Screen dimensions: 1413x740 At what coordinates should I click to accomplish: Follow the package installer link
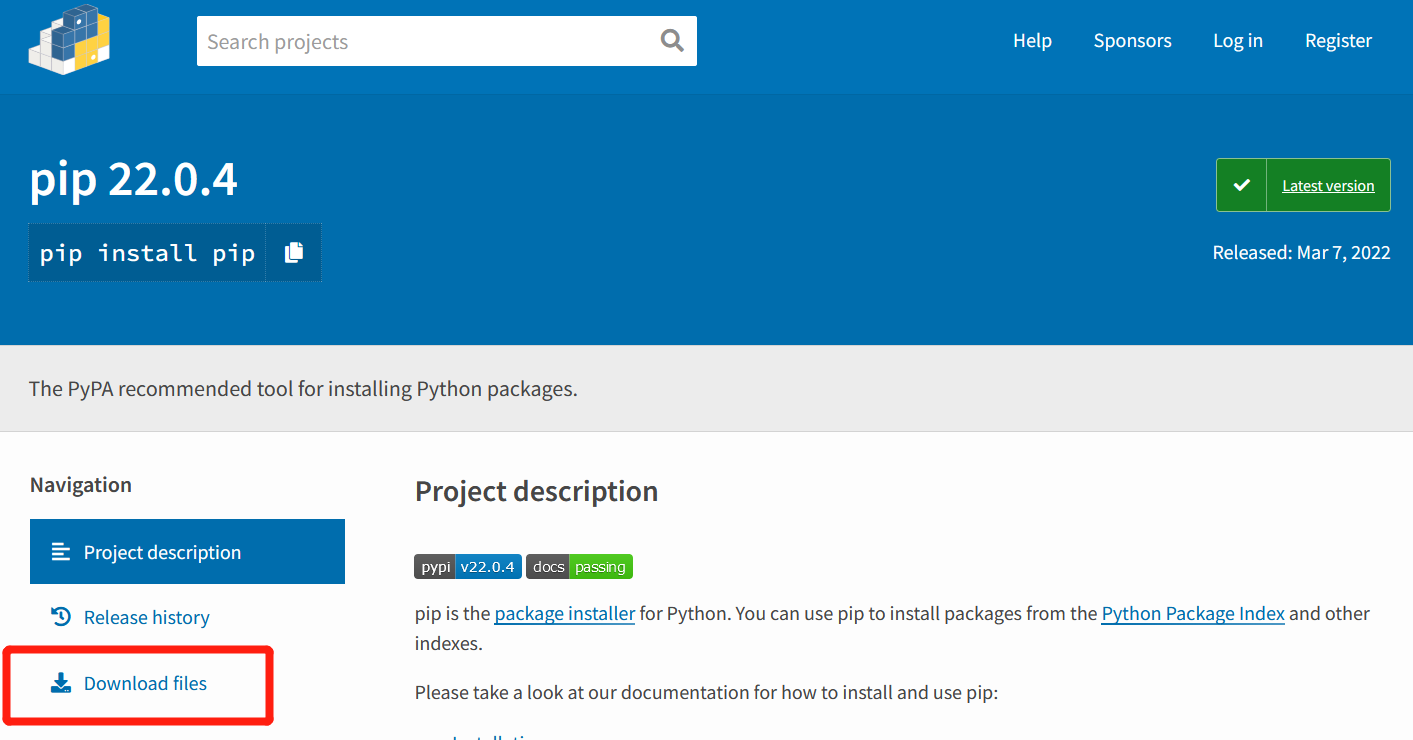(565, 614)
